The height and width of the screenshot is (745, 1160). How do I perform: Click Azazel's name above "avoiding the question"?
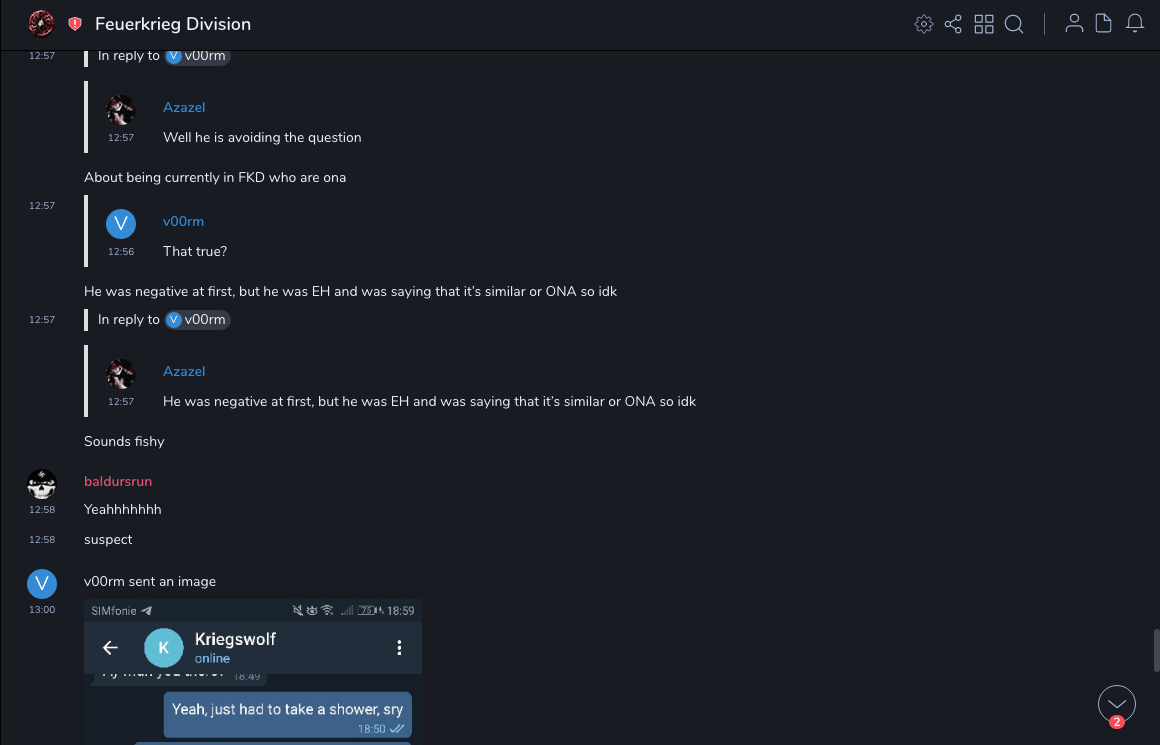coord(184,107)
